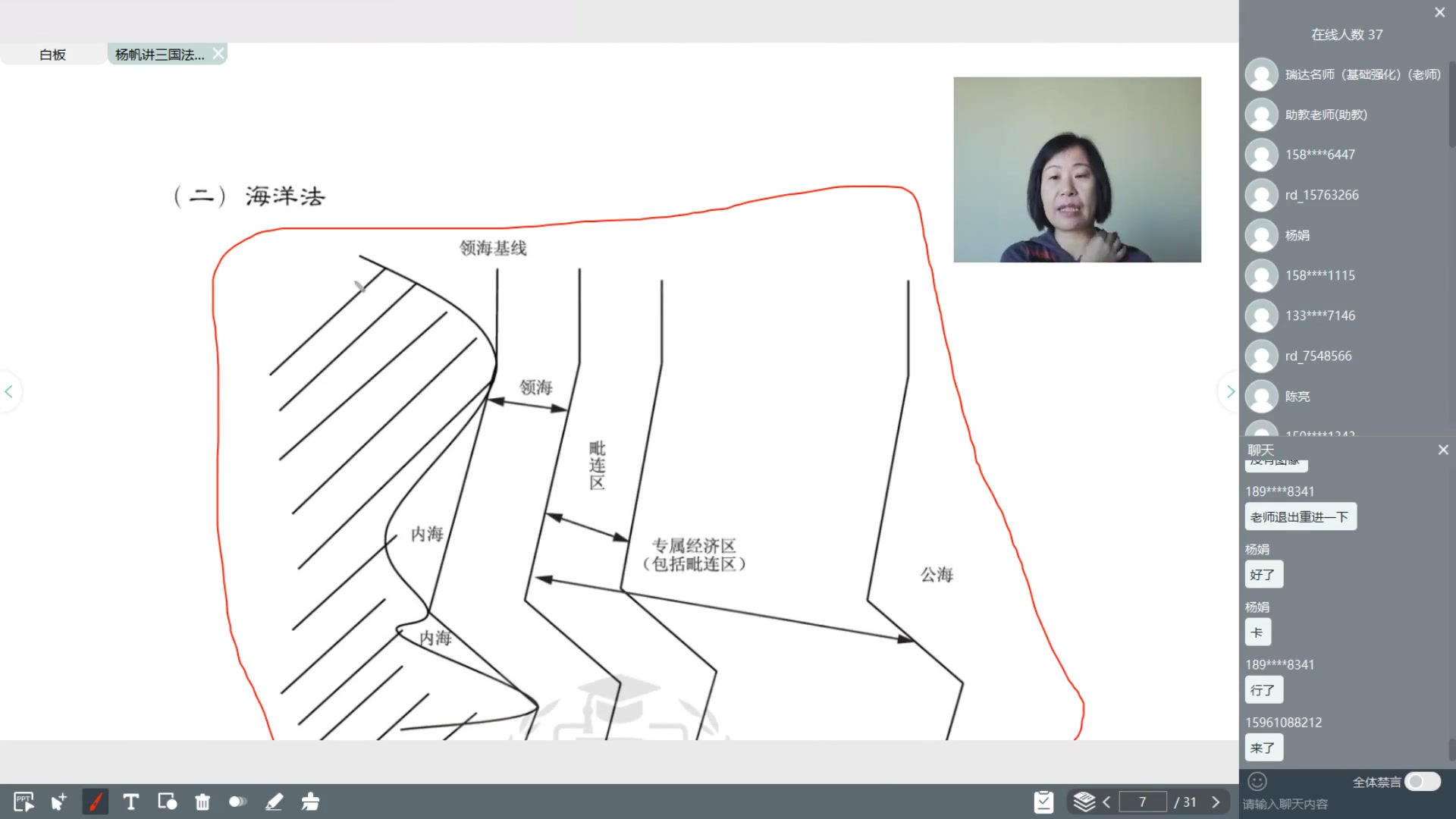Click the left slide arrow at screen edge
This screenshot has height=819, width=1456.
(x=9, y=391)
